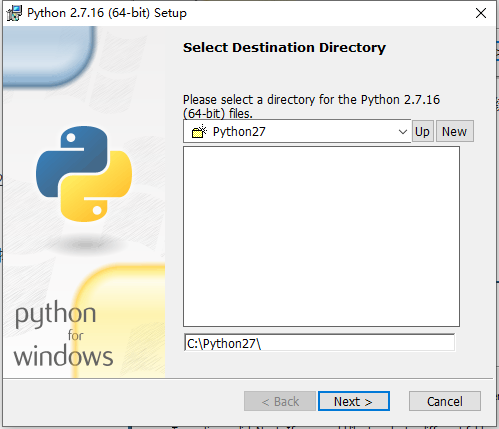This screenshot has height=429, width=499.
Task: Click the folder icon beside Python27
Action: click(199, 132)
